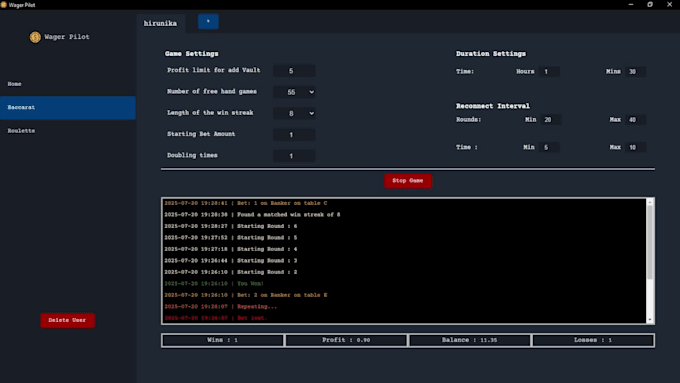Click 'Starting Round : 3' log entry
This screenshot has height=383, width=680.
(x=230, y=261)
